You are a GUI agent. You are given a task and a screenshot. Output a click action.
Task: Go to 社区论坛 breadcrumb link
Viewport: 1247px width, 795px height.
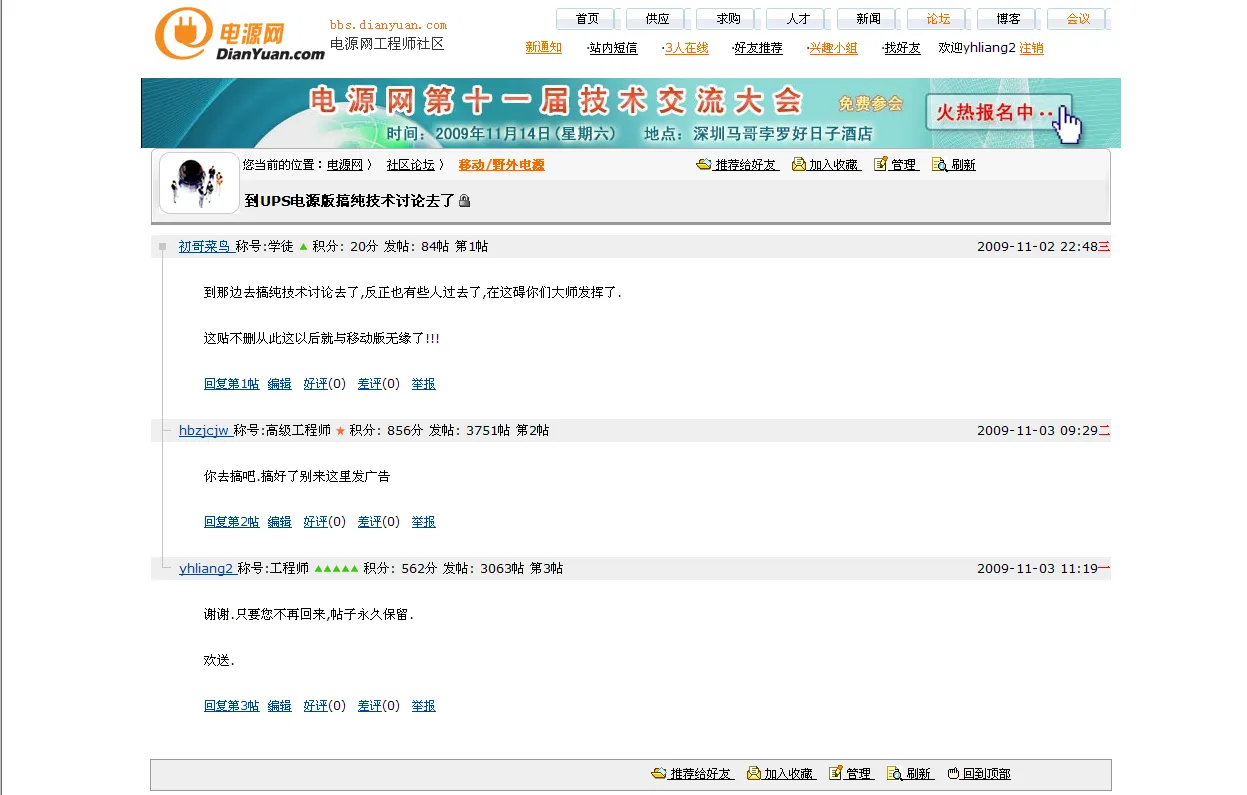[411, 165]
